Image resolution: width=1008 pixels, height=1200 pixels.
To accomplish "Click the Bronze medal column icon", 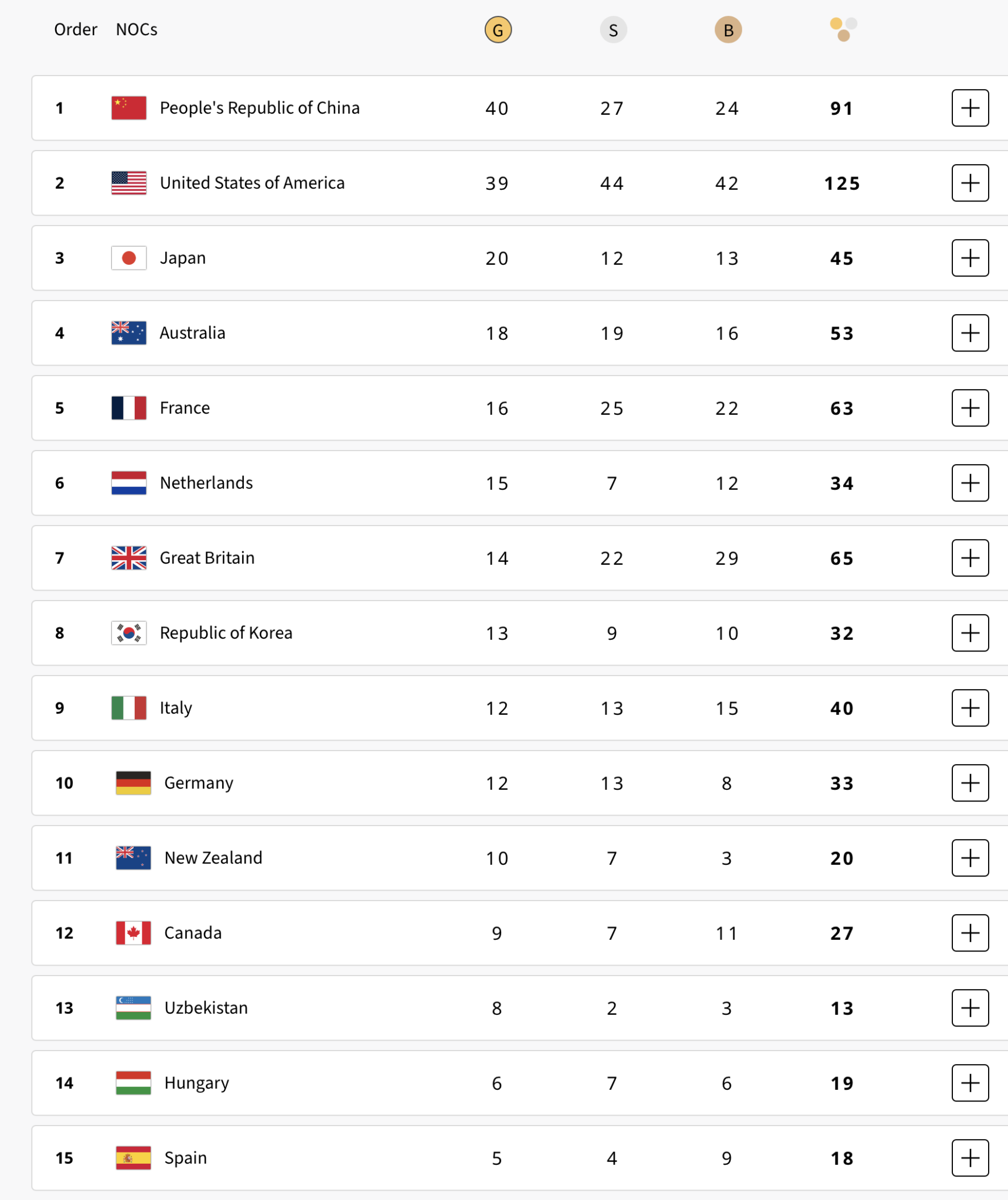I will 728,30.
